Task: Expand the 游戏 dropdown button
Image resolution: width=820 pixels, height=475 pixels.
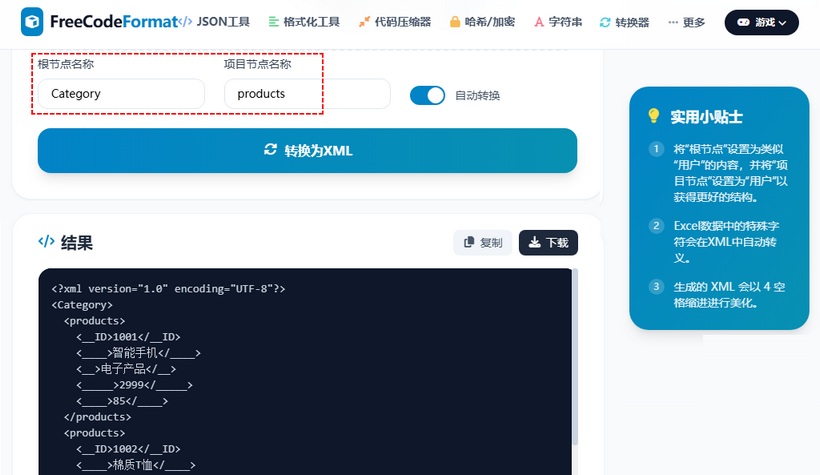Action: 761,22
